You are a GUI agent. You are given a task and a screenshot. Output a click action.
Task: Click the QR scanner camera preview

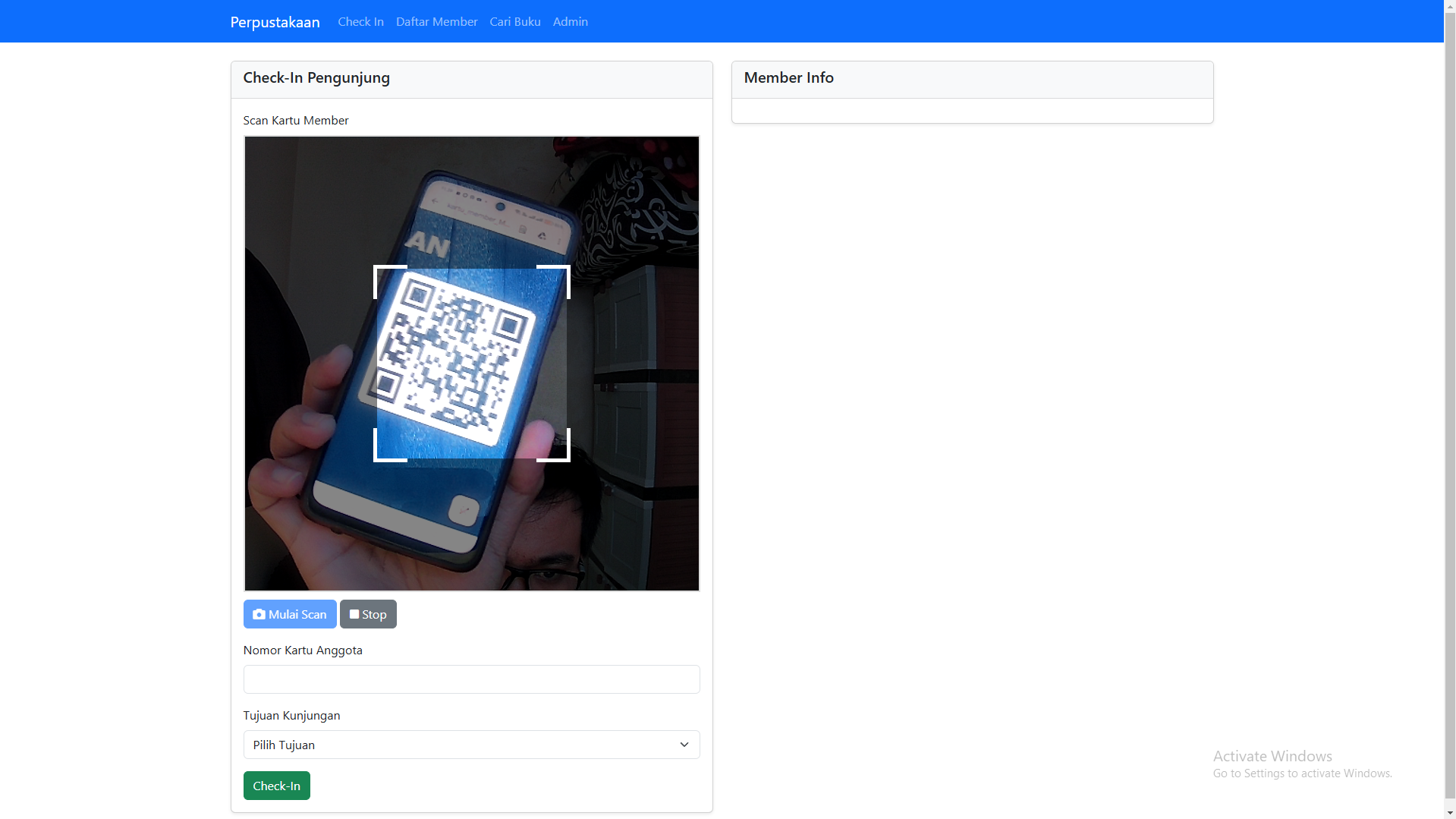471,364
